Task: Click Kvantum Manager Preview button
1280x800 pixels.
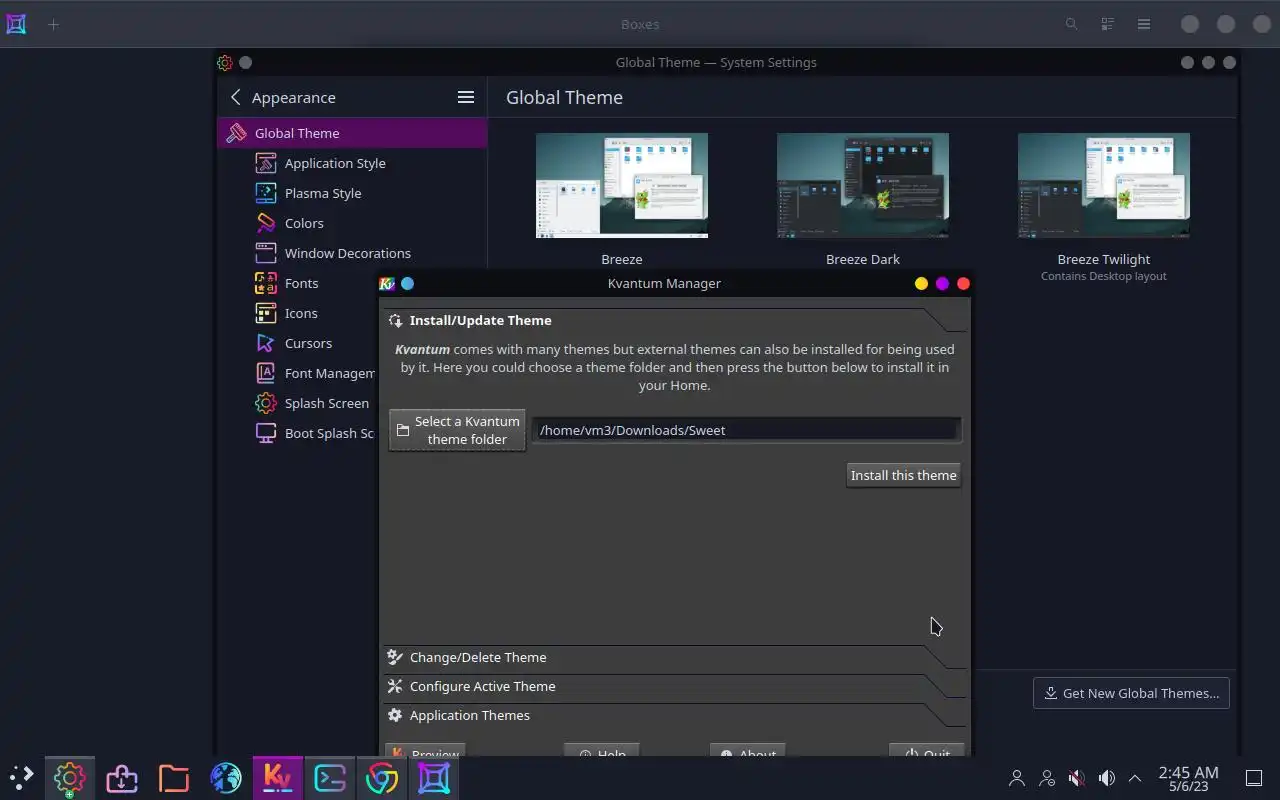Action: tap(425, 750)
